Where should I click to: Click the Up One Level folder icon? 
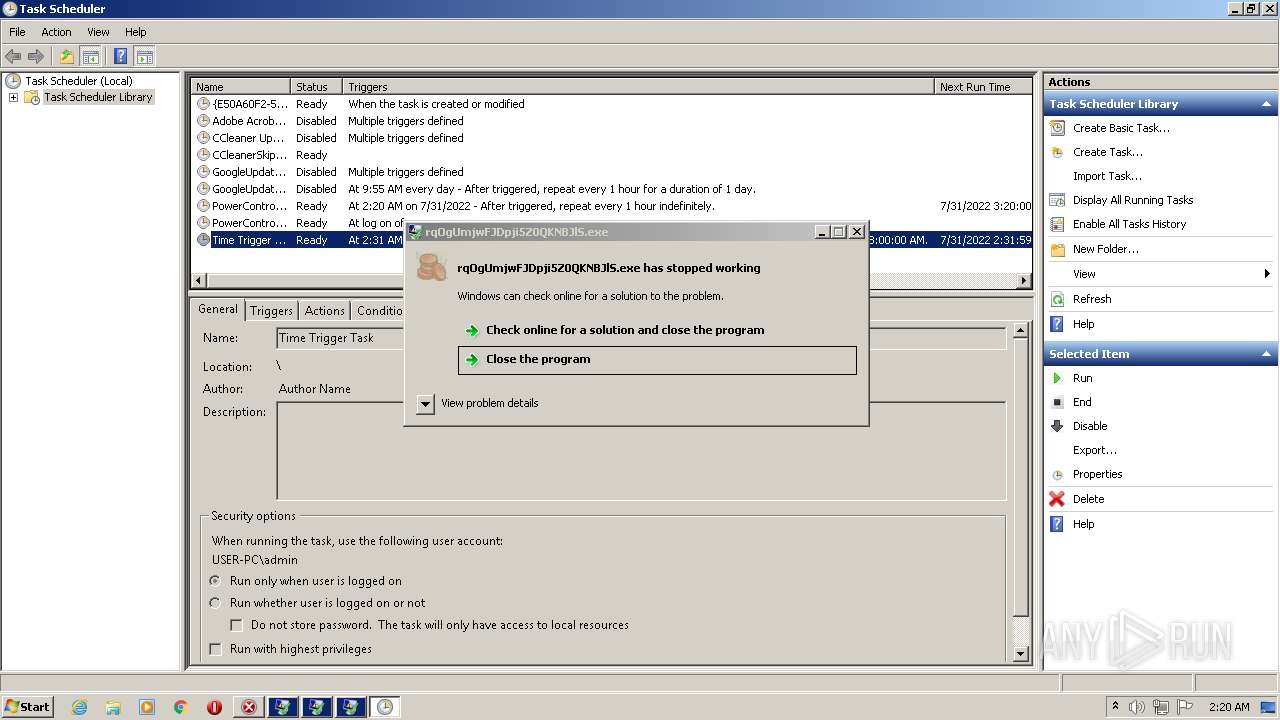67,56
